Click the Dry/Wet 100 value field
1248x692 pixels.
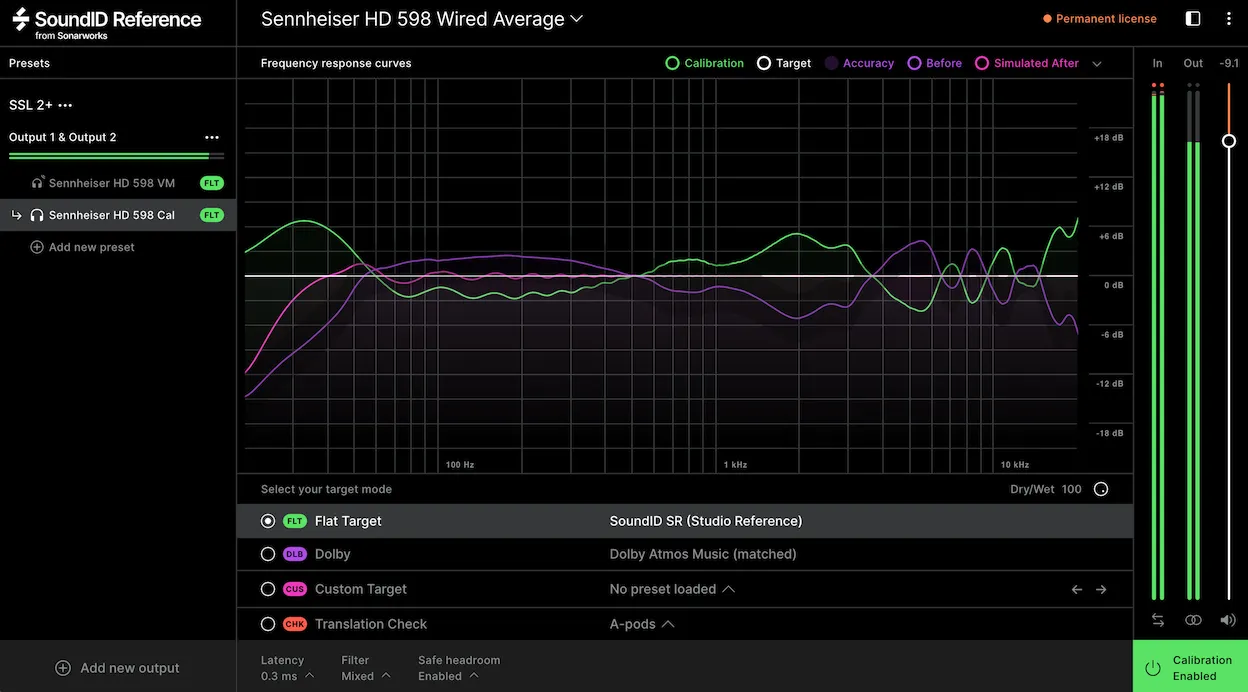(1071, 489)
